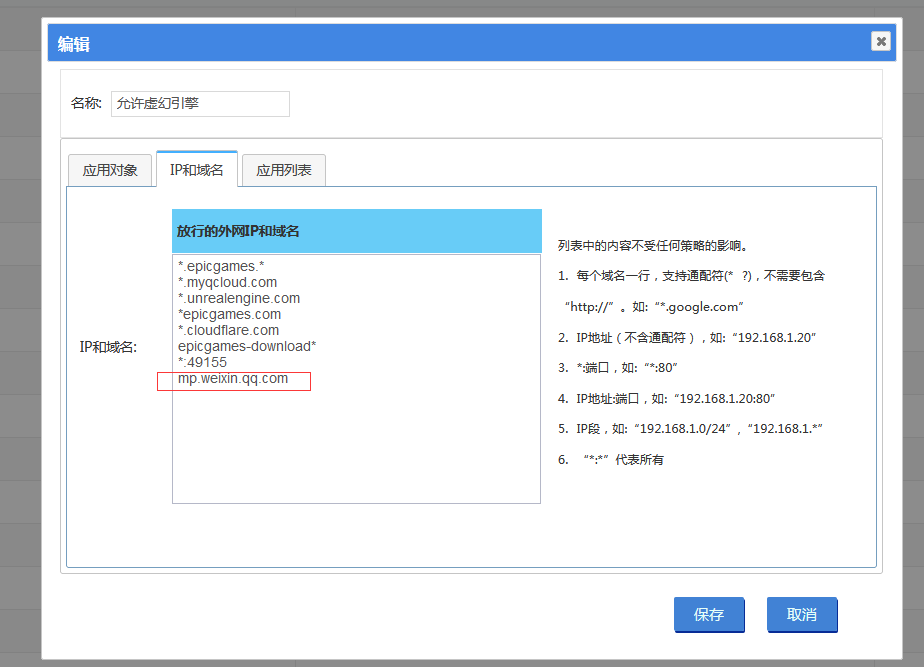The image size is (924, 667).
Task: Switch to the 应用对象 tab
Action: click(110, 170)
